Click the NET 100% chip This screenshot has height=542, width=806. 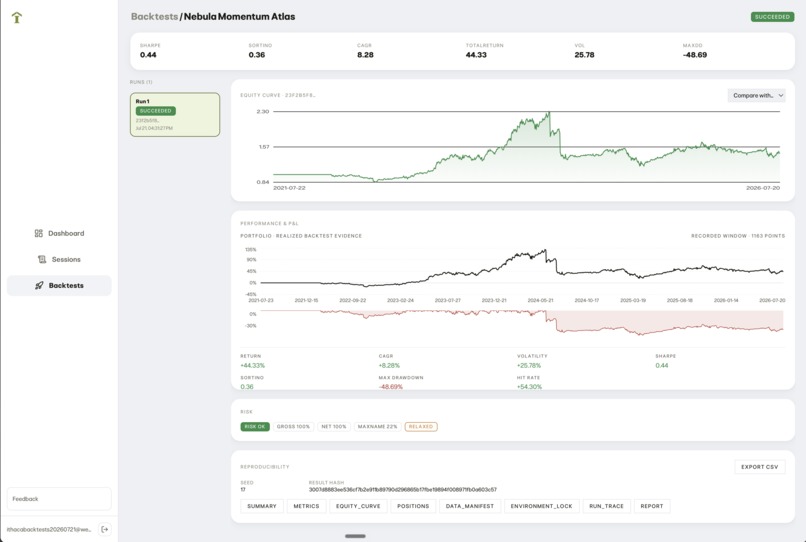click(x=334, y=427)
